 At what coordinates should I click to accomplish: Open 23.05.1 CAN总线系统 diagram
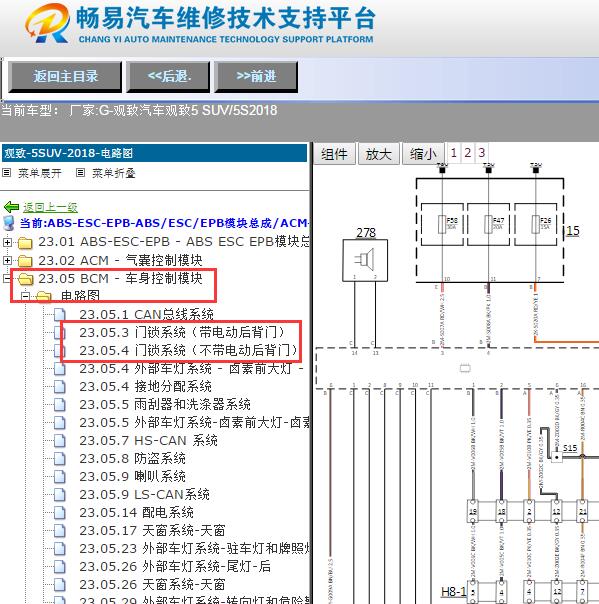(146, 314)
